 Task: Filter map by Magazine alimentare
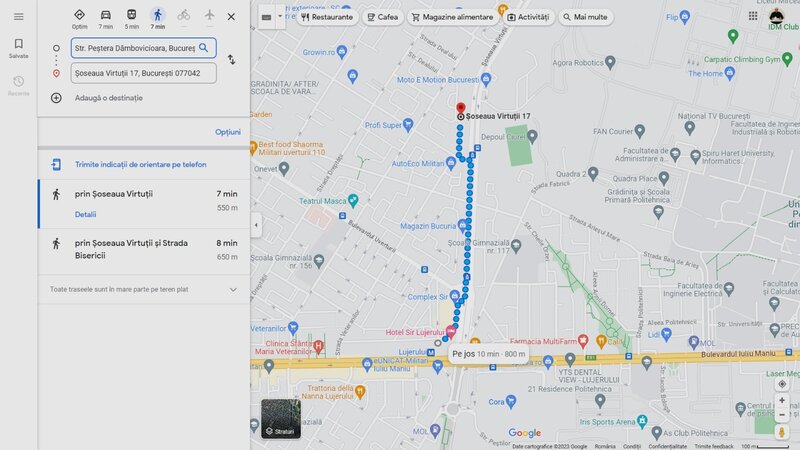point(453,17)
